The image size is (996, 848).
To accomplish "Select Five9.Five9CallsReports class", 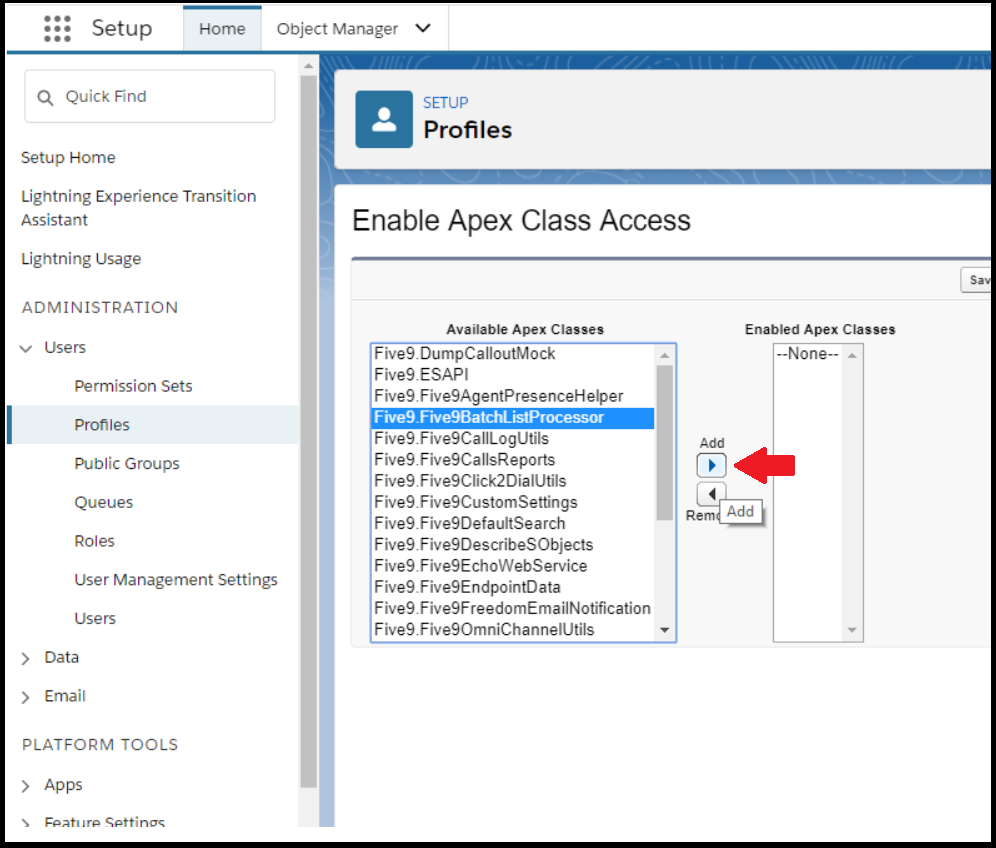I will click(x=513, y=460).
